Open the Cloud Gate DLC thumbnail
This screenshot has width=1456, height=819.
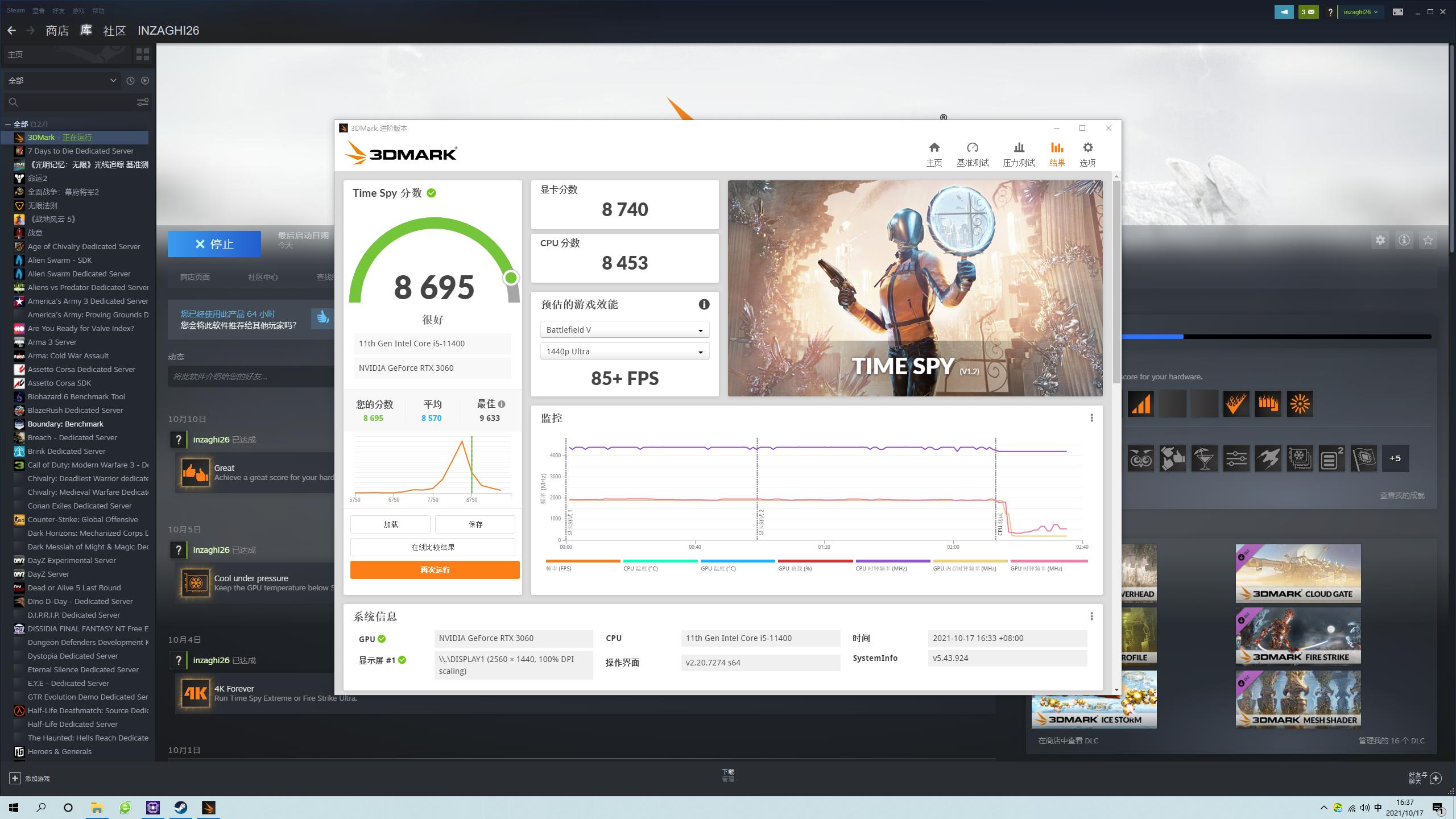pos(1298,573)
